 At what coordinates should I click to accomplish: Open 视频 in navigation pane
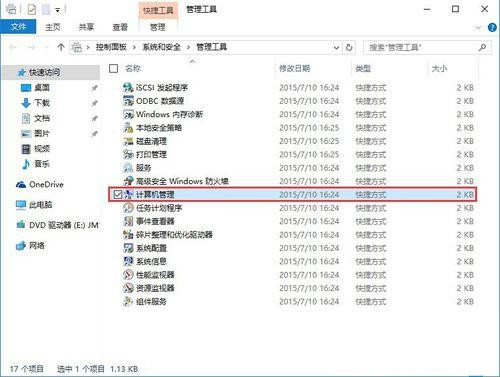[x=42, y=149]
